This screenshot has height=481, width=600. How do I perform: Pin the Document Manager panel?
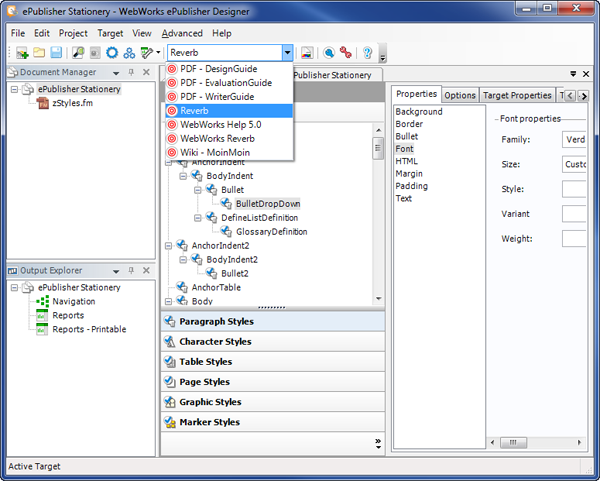(131, 72)
